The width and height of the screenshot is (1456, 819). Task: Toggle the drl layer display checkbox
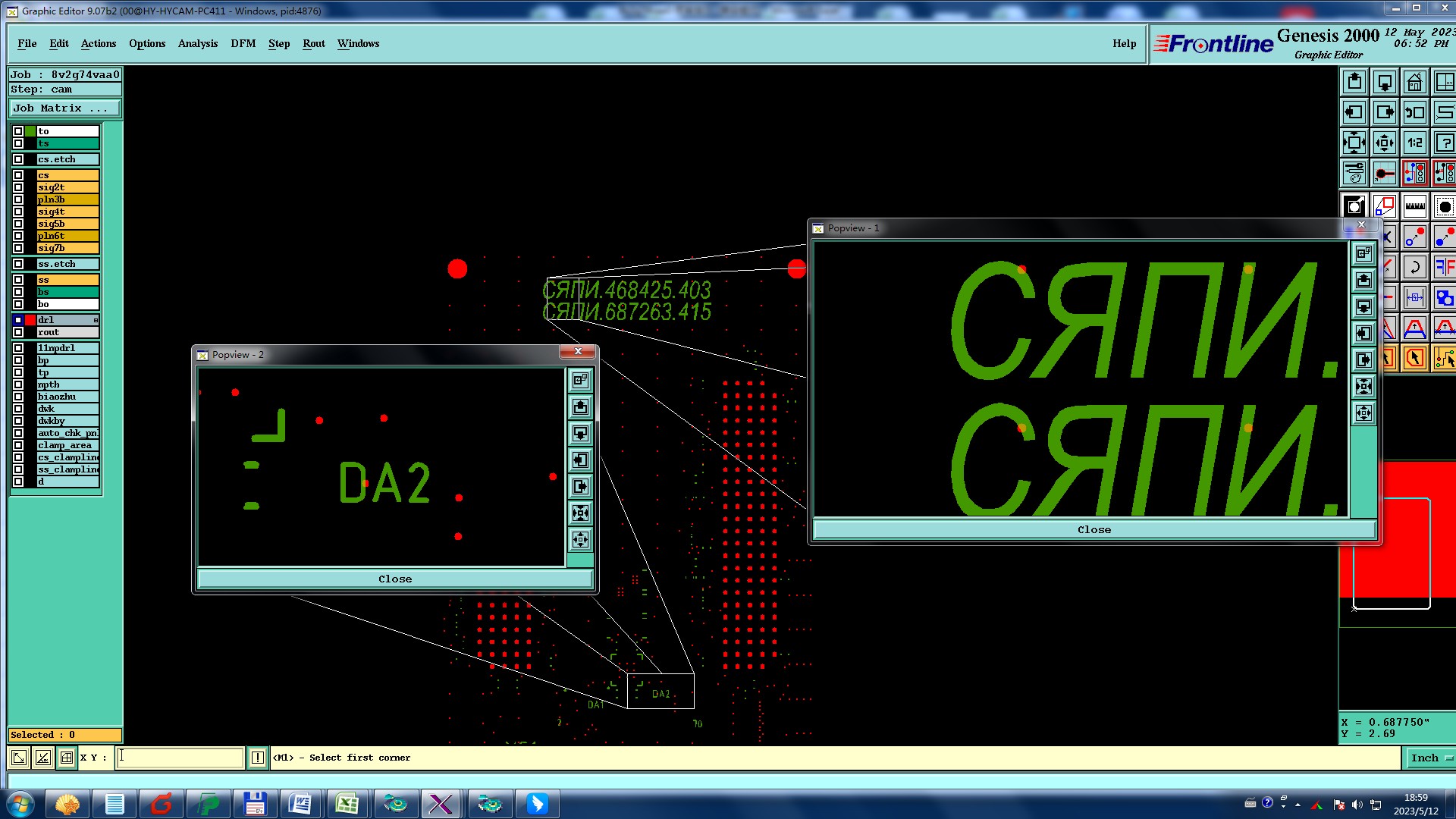[x=18, y=320]
